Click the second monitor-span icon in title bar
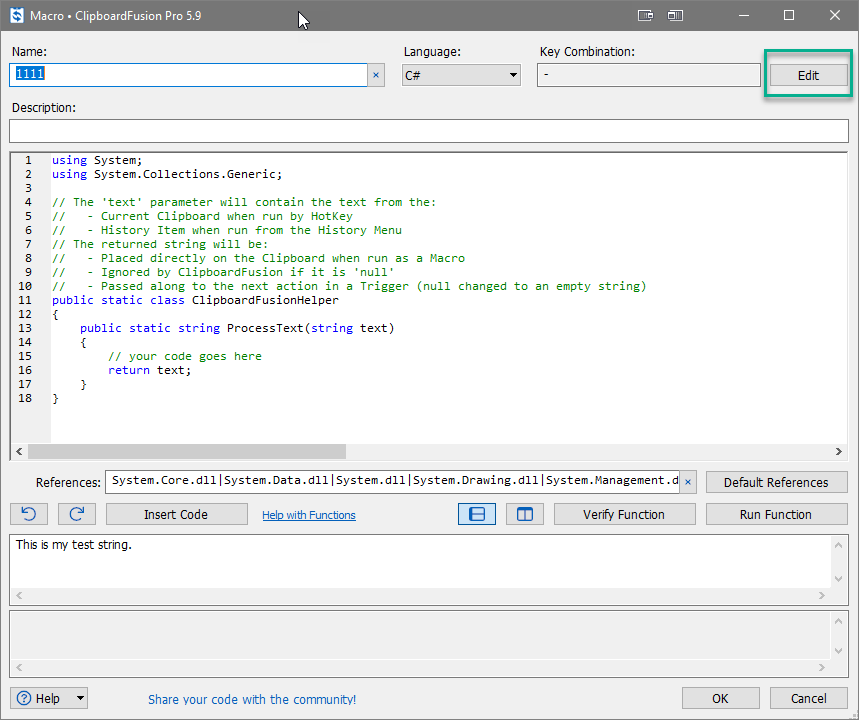The width and height of the screenshot is (859, 720). click(x=675, y=15)
